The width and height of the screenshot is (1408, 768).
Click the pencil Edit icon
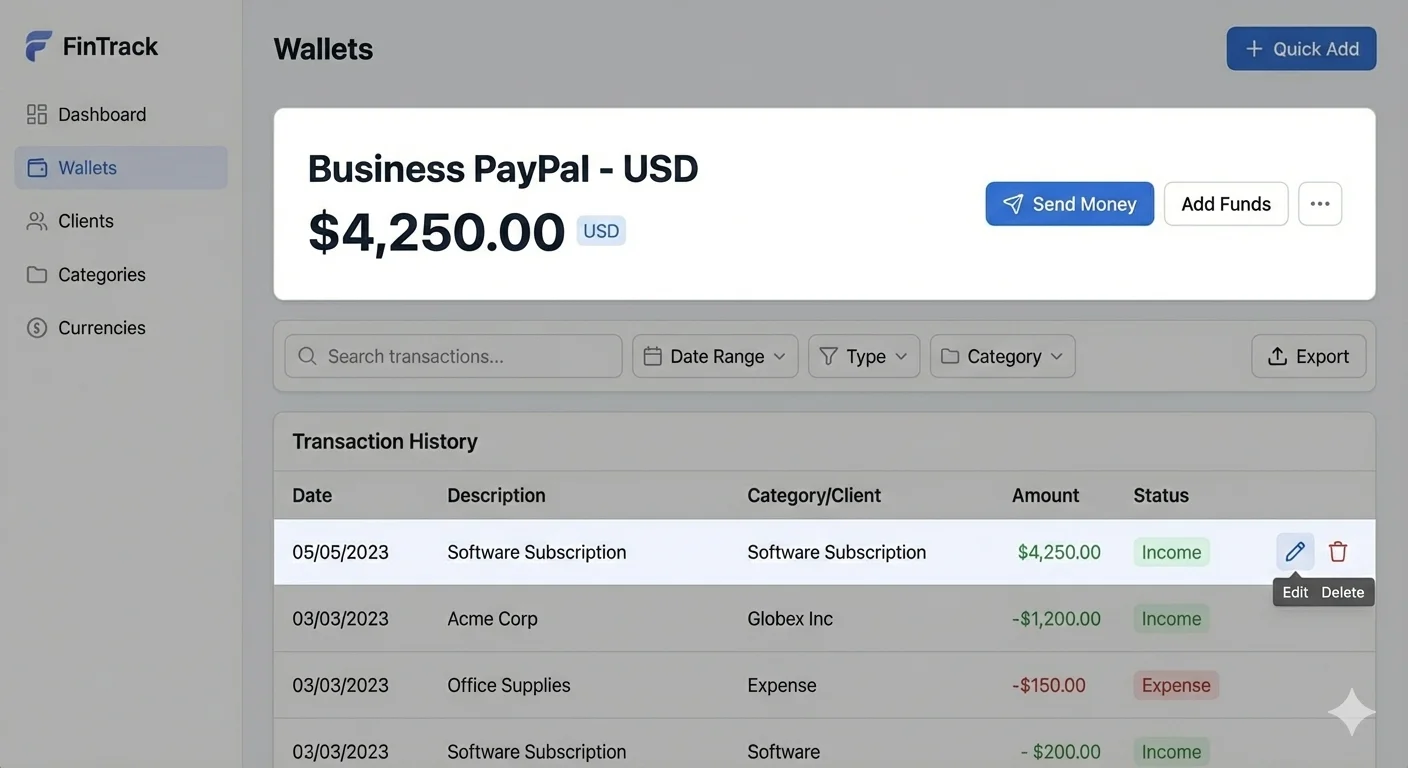click(x=1295, y=551)
